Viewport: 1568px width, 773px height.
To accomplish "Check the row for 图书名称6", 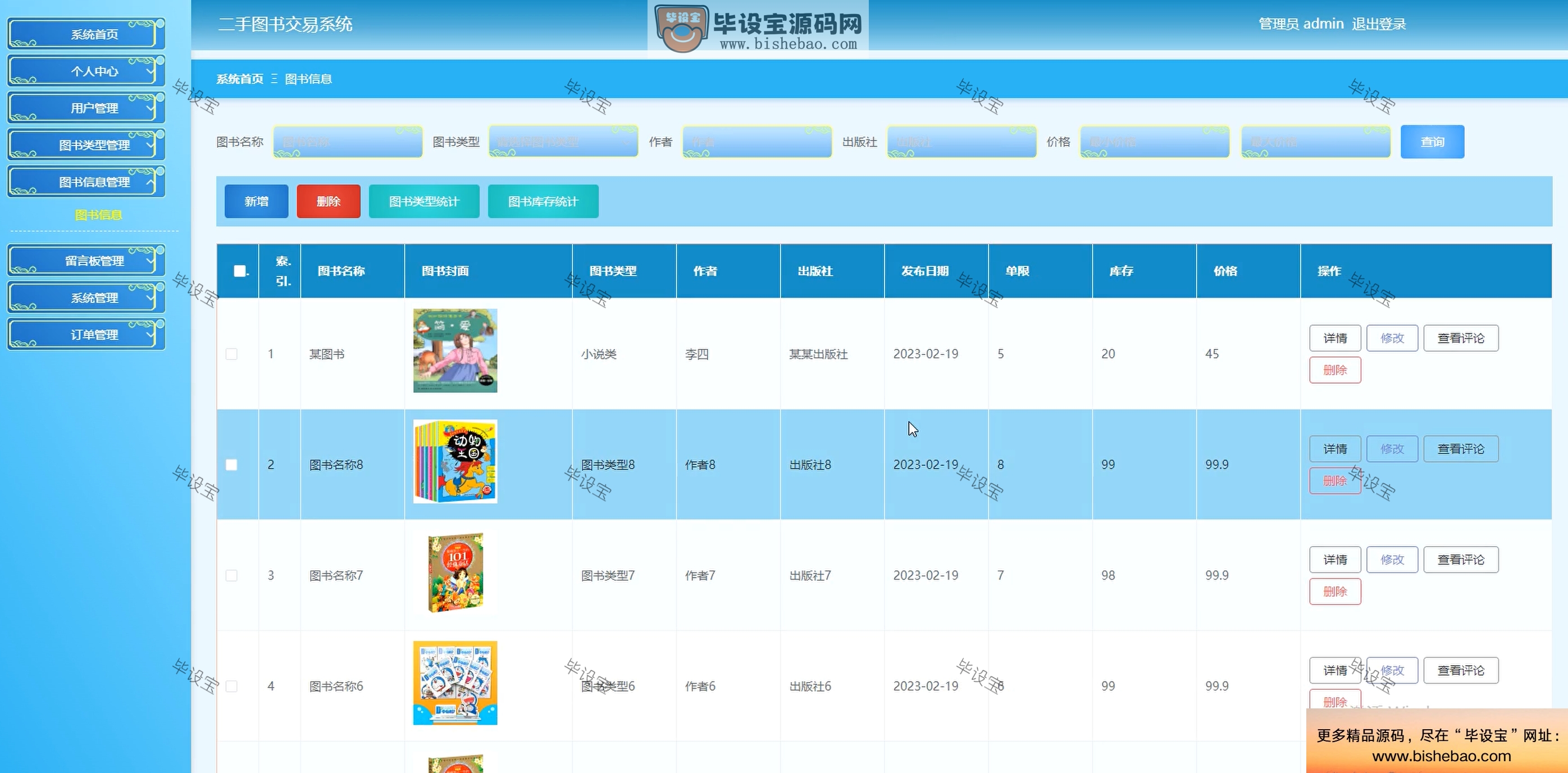I will click(x=231, y=686).
